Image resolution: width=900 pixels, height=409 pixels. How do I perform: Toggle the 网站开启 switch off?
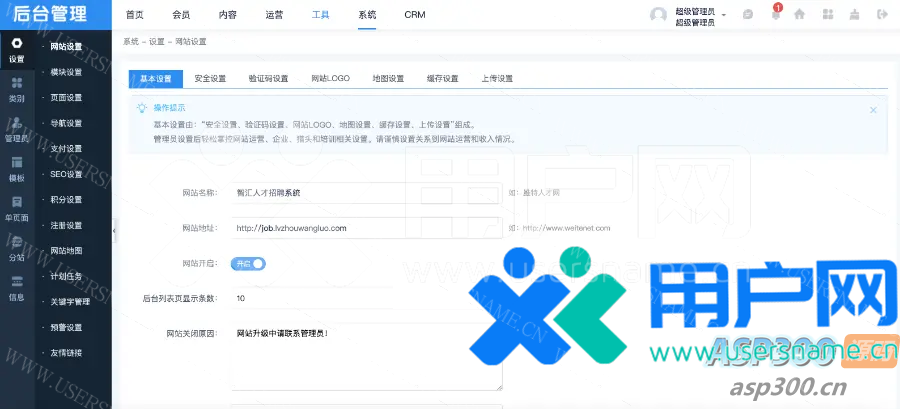(x=249, y=263)
